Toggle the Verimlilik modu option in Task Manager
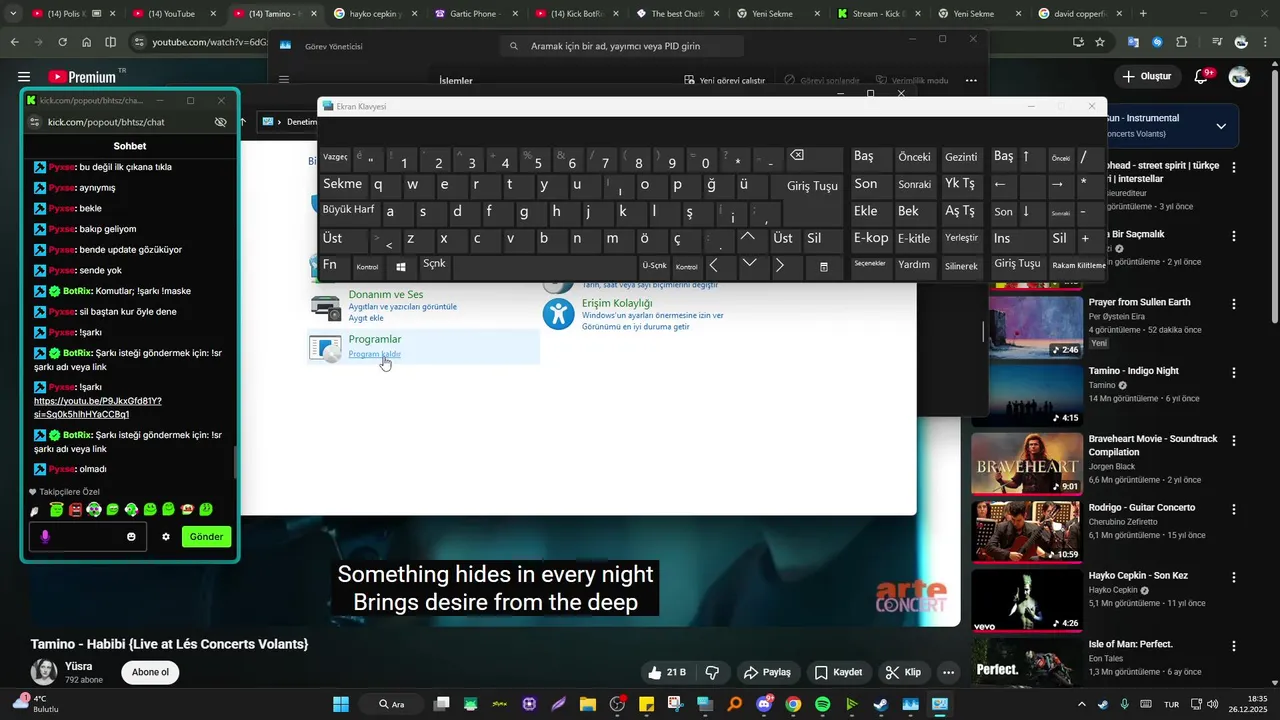 (912, 80)
